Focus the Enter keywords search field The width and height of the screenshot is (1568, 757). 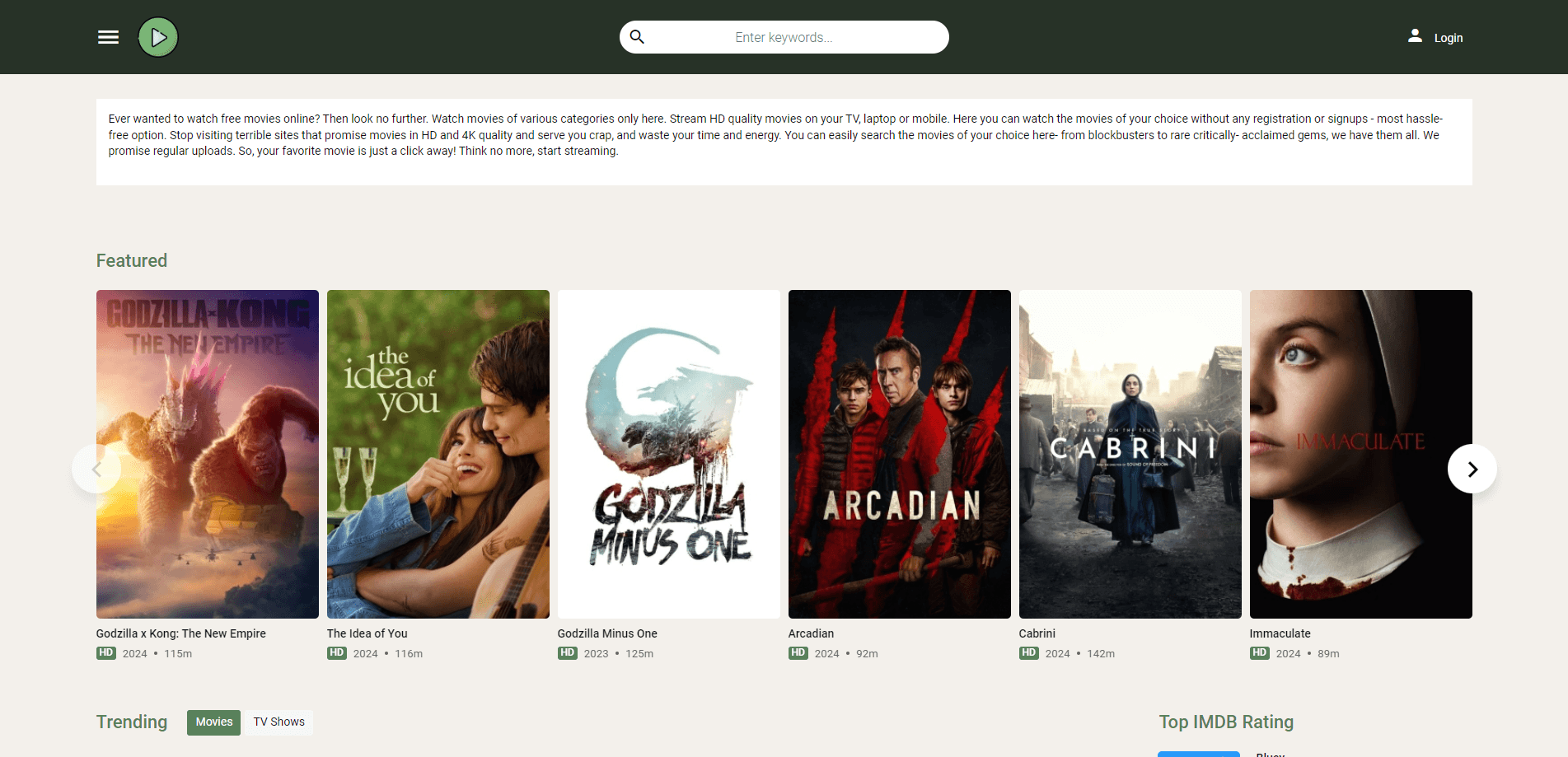coord(784,37)
